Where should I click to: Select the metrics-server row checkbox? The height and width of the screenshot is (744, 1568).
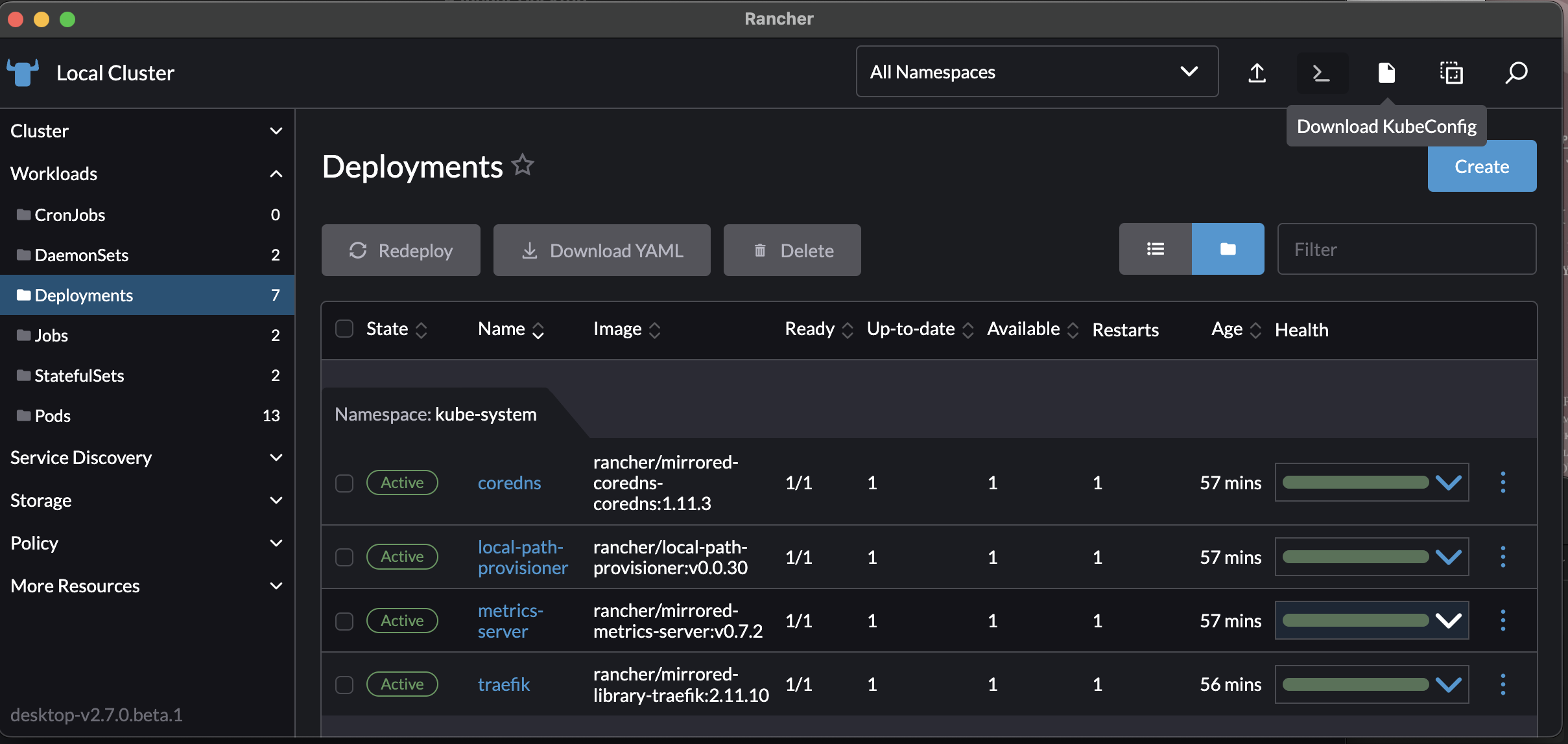click(x=344, y=622)
